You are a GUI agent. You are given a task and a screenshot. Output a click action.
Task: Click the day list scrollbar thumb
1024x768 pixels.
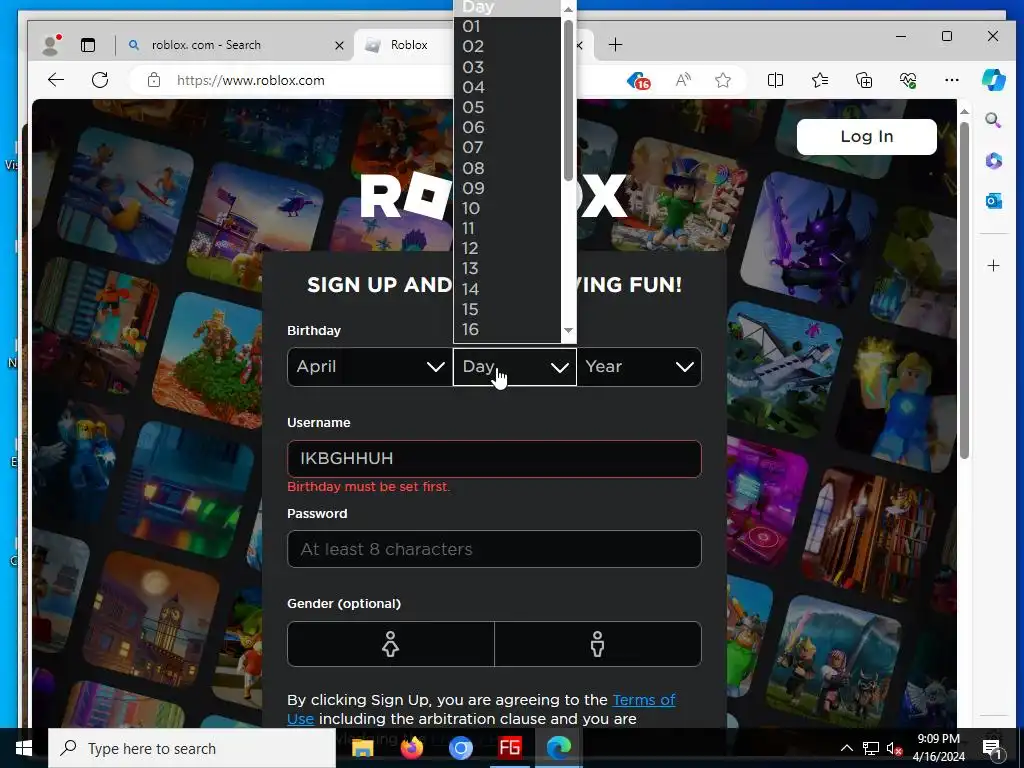pos(568,100)
